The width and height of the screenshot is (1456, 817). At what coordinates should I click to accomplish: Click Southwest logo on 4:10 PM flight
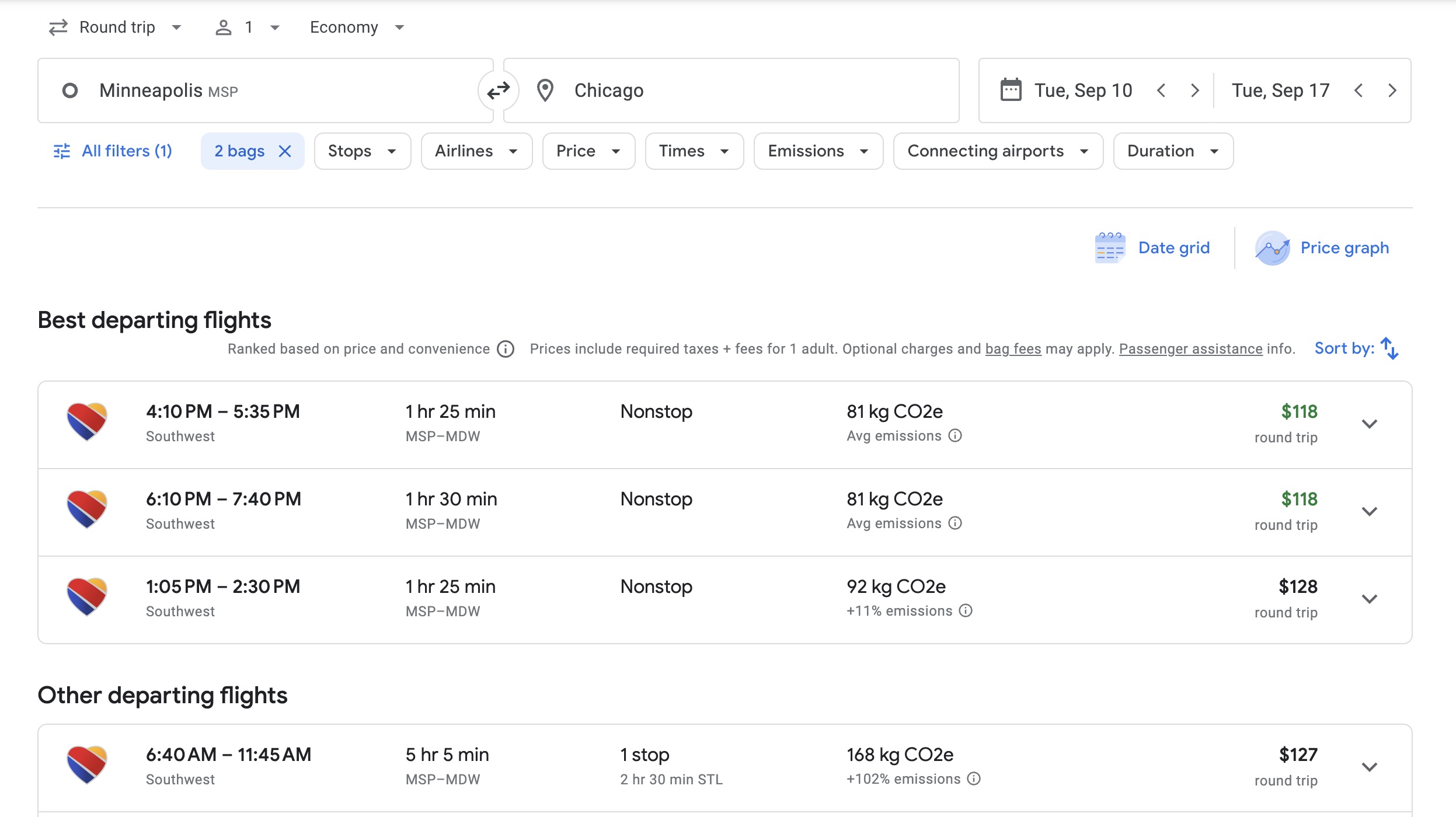click(x=87, y=422)
